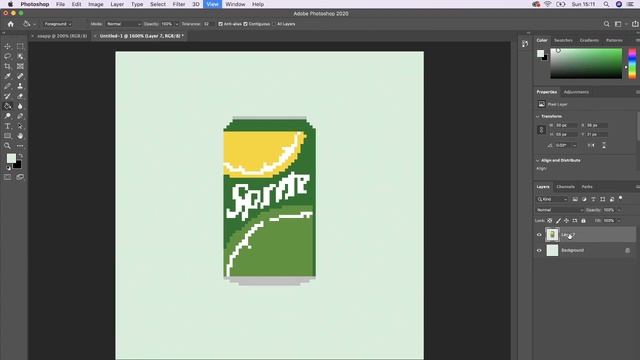Select the Quick Selection tool
640x360 pixels.
20,56
